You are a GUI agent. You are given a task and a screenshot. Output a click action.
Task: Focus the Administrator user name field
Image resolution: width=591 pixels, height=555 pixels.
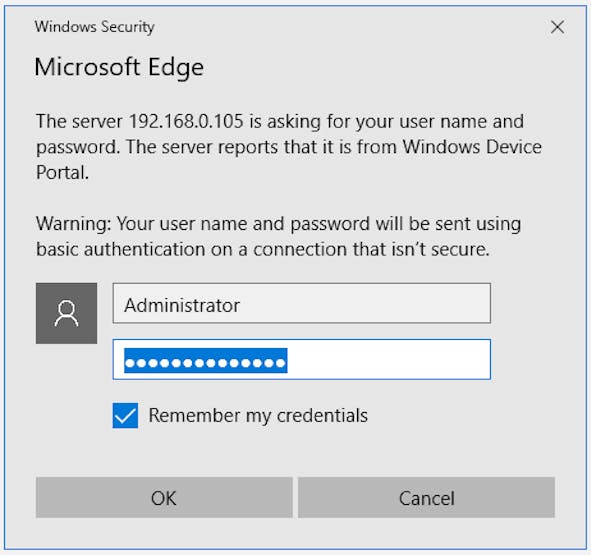tap(302, 304)
